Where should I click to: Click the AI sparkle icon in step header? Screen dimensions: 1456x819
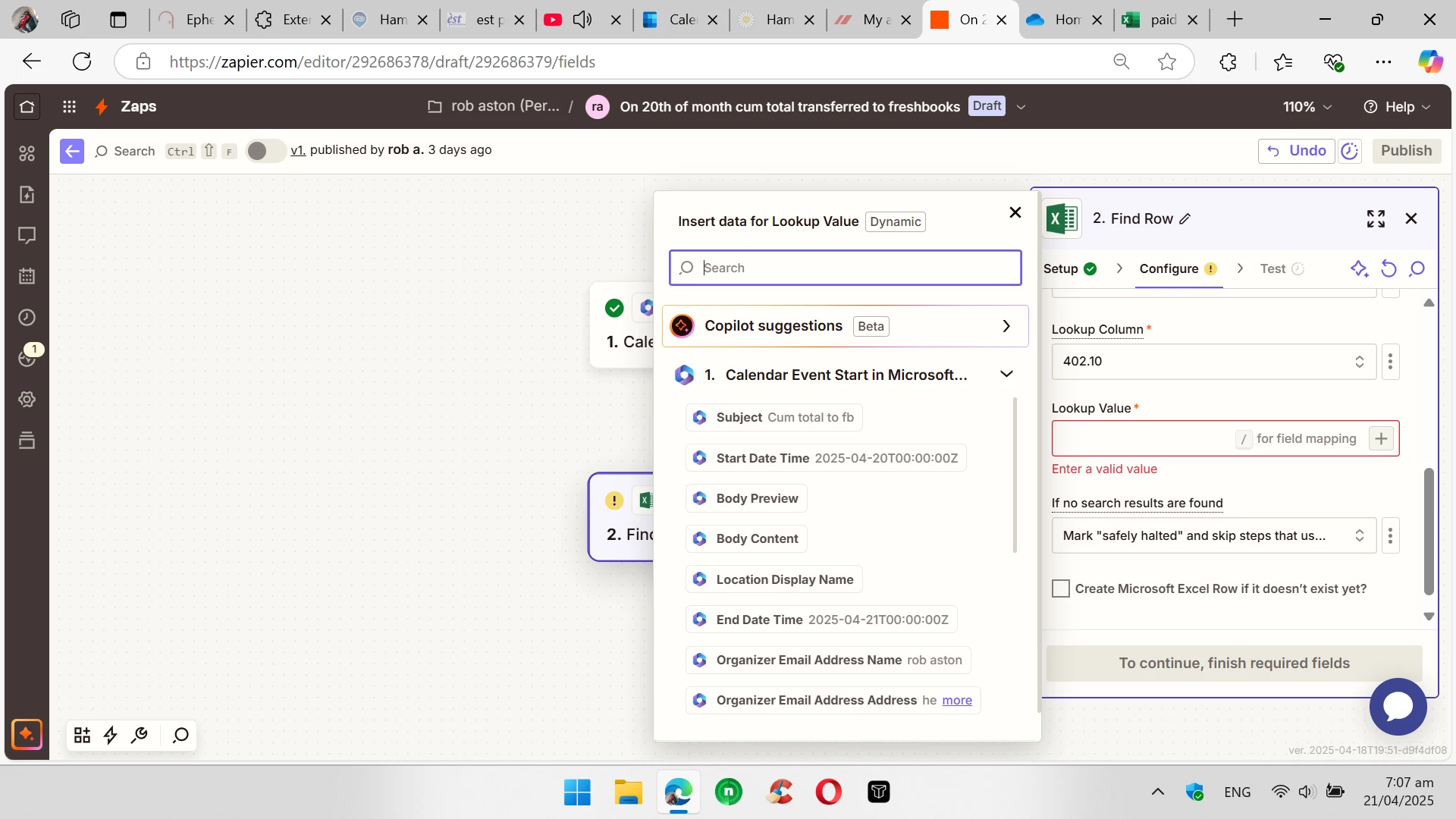pyautogui.click(x=1359, y=269)
